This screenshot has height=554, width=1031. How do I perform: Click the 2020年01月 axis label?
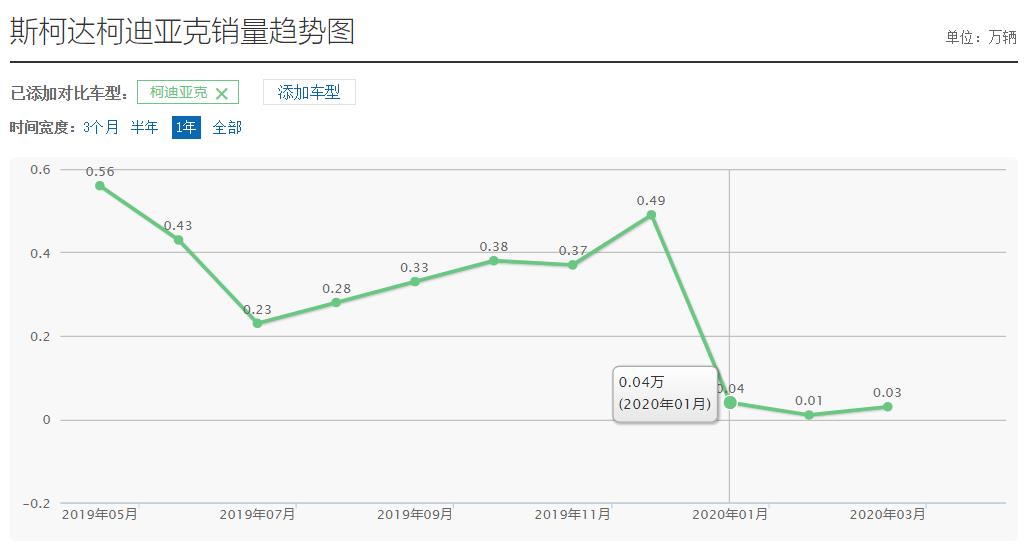pos(730,514)
